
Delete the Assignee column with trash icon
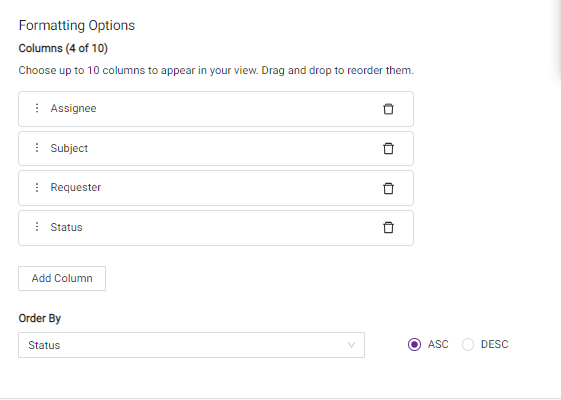pos(388,109)
